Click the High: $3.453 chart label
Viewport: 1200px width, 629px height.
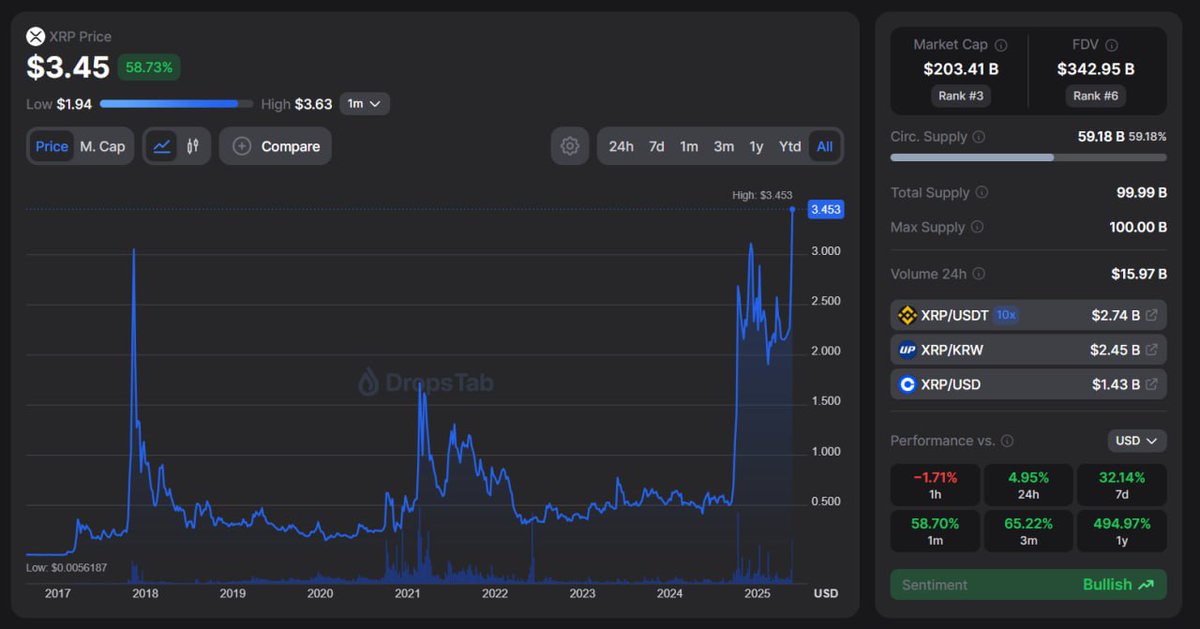coord(762,194)
